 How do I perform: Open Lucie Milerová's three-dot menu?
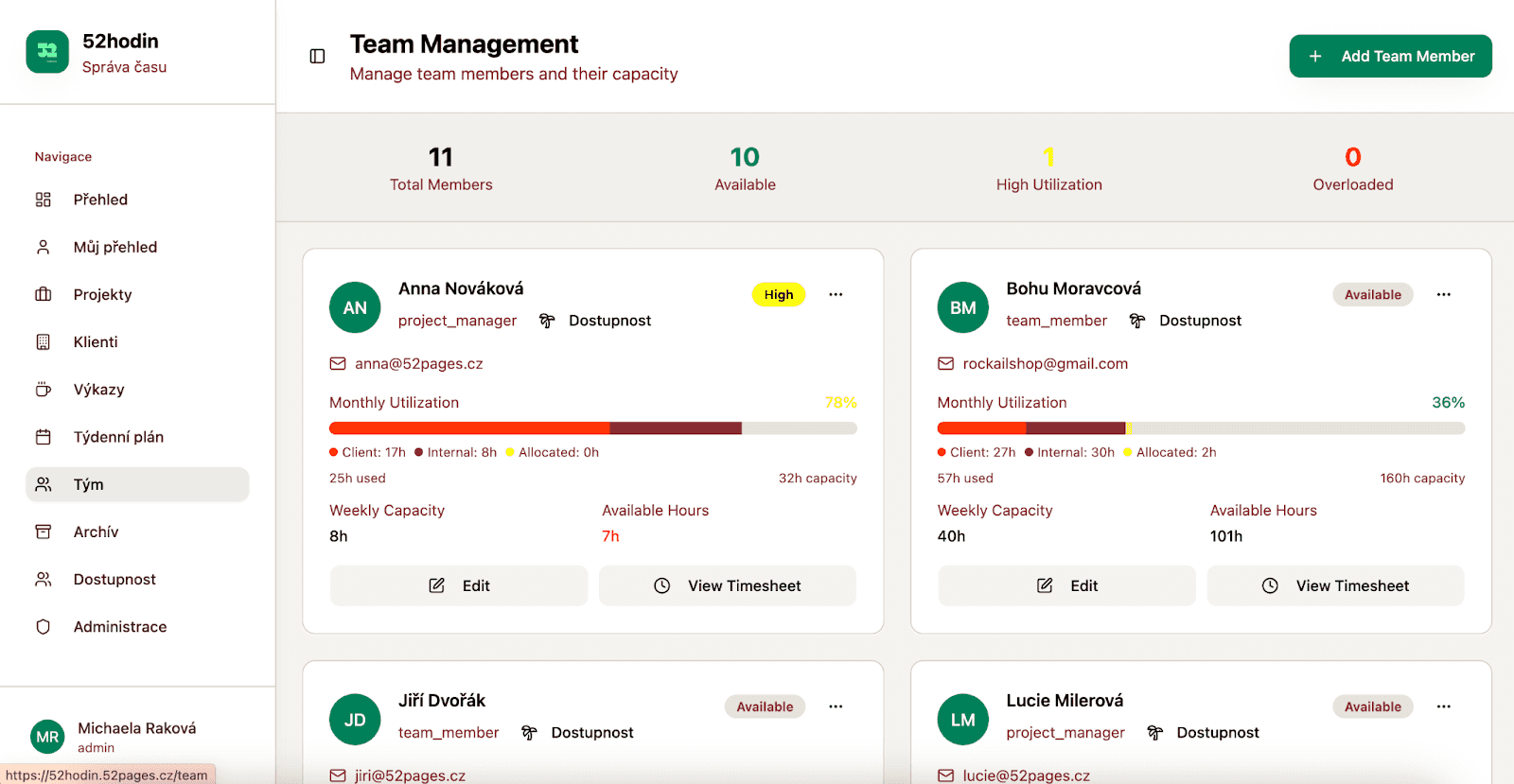1443,706
